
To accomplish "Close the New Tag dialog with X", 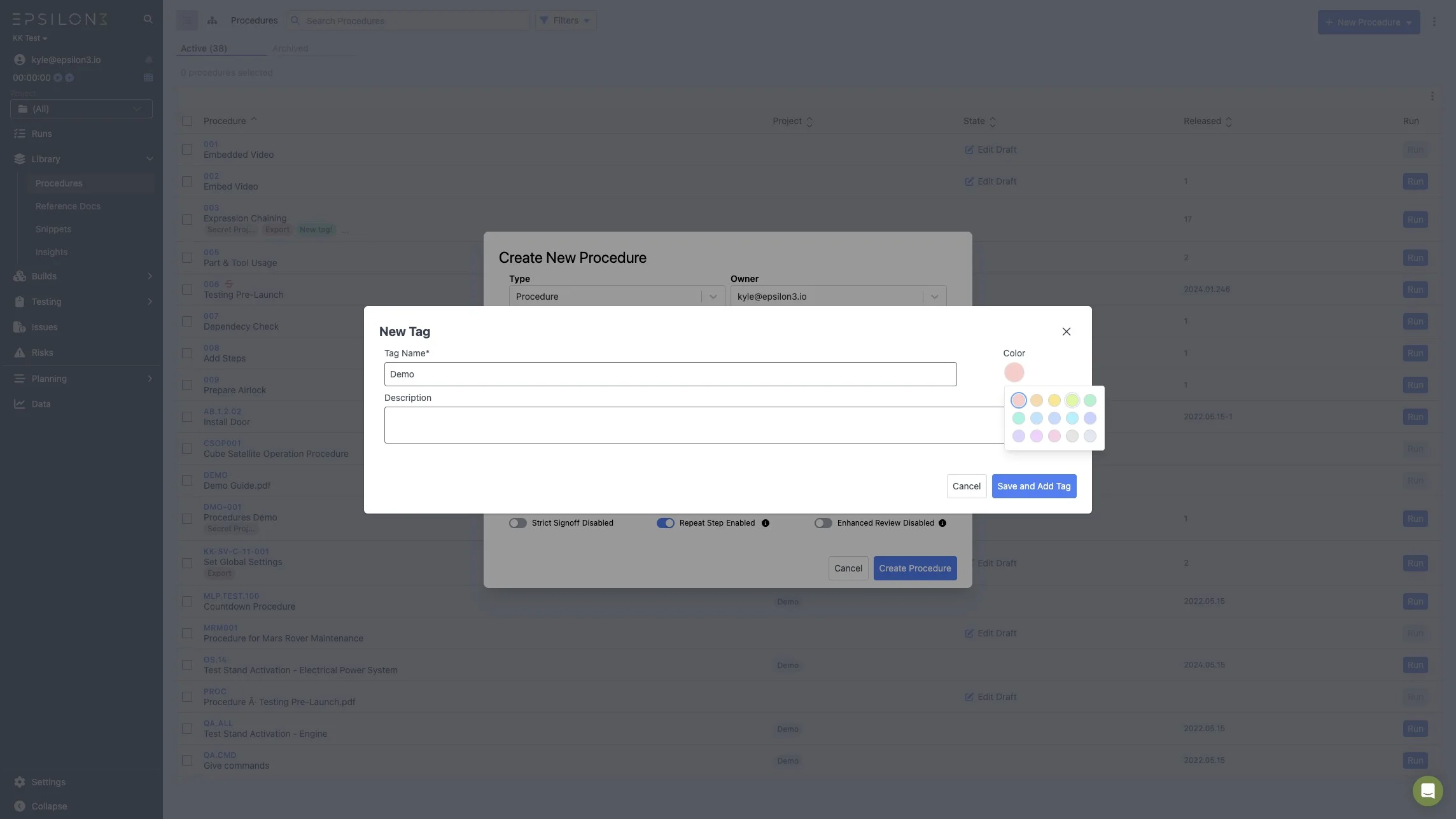I will [x=1067, y=332].
